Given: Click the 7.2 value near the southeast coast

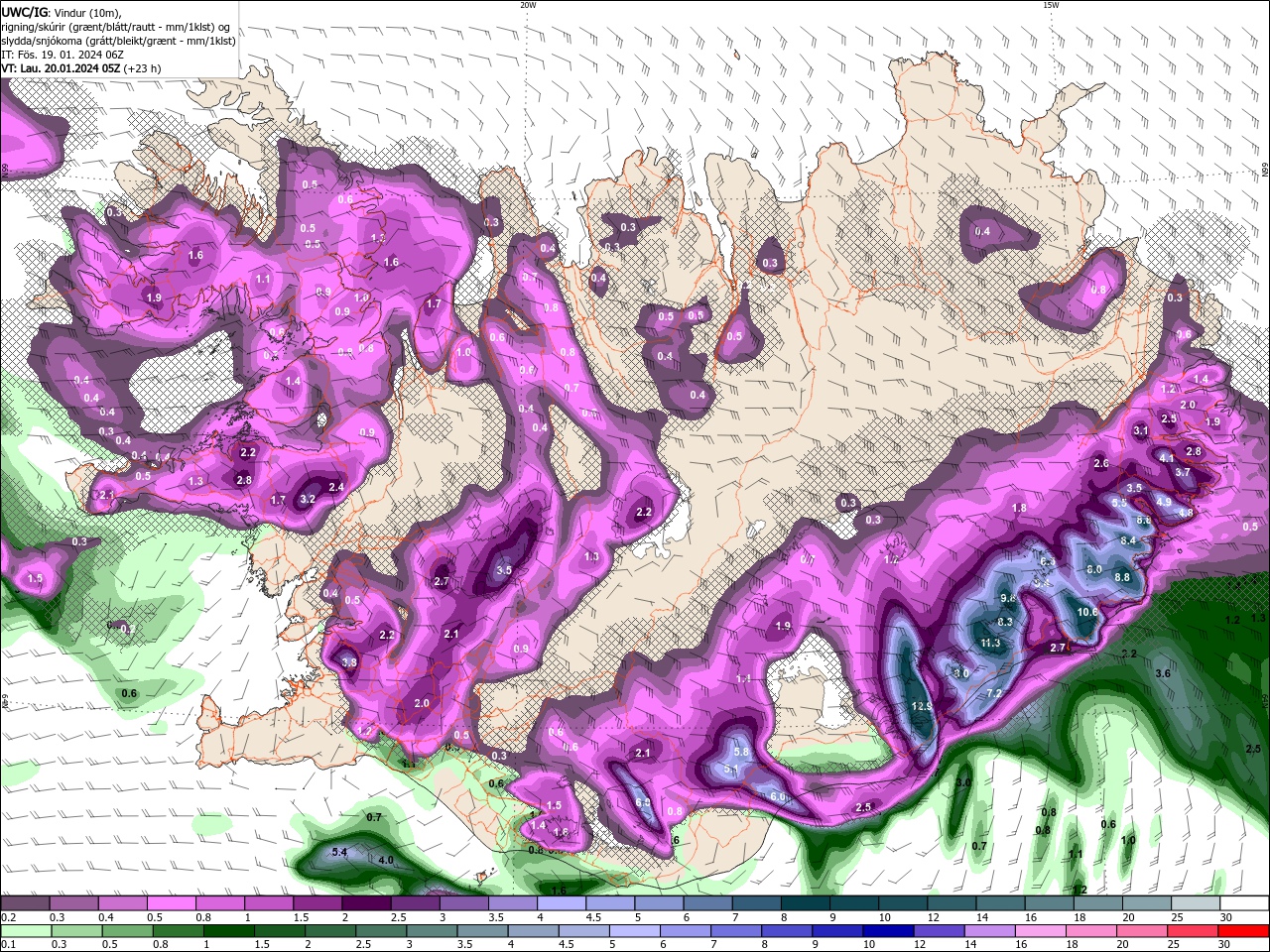Looking at the screenshot, I should click(994, 692).
